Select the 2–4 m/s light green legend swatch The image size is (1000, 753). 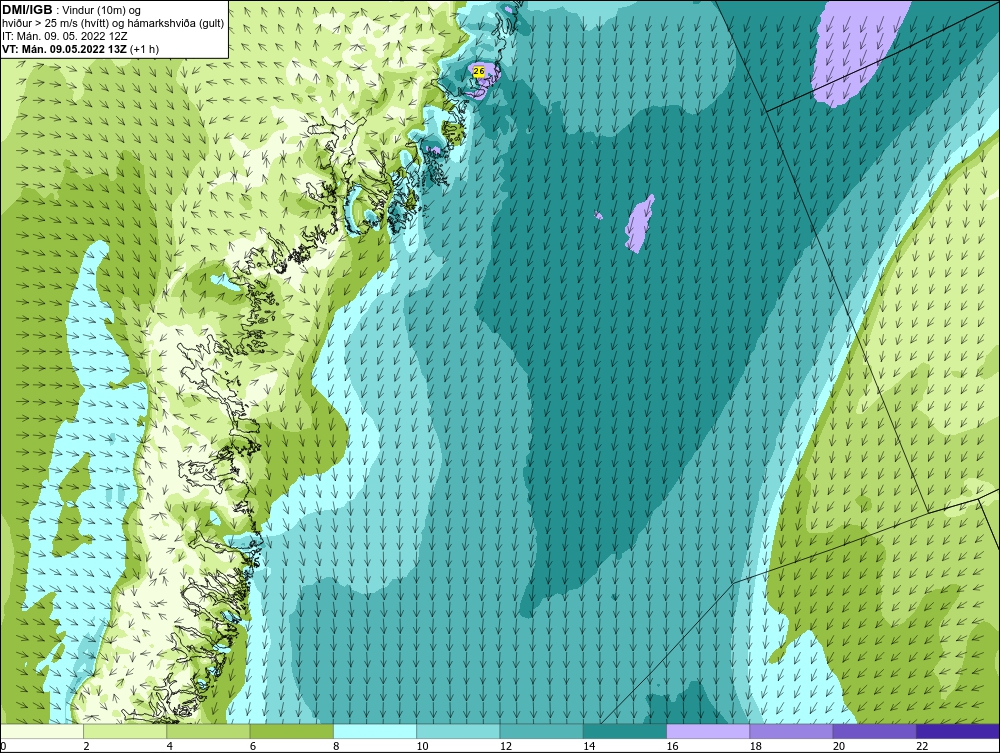click(125, 731)
